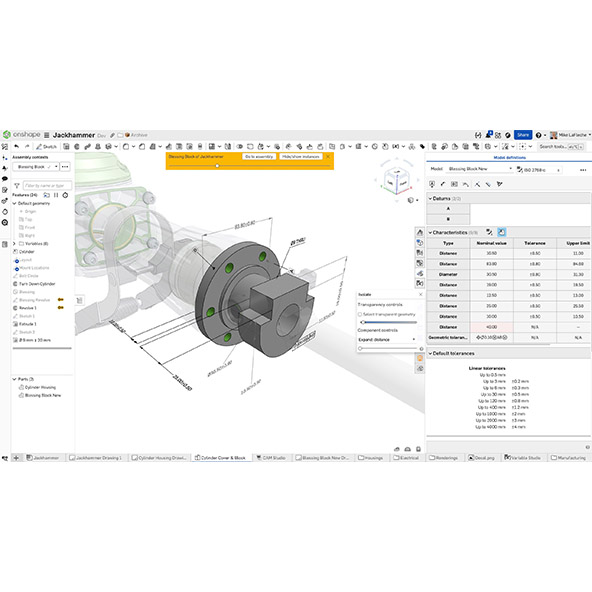This screenshot has width=592, height=592.
Task: Click the view cube
Action: [396, 180]
